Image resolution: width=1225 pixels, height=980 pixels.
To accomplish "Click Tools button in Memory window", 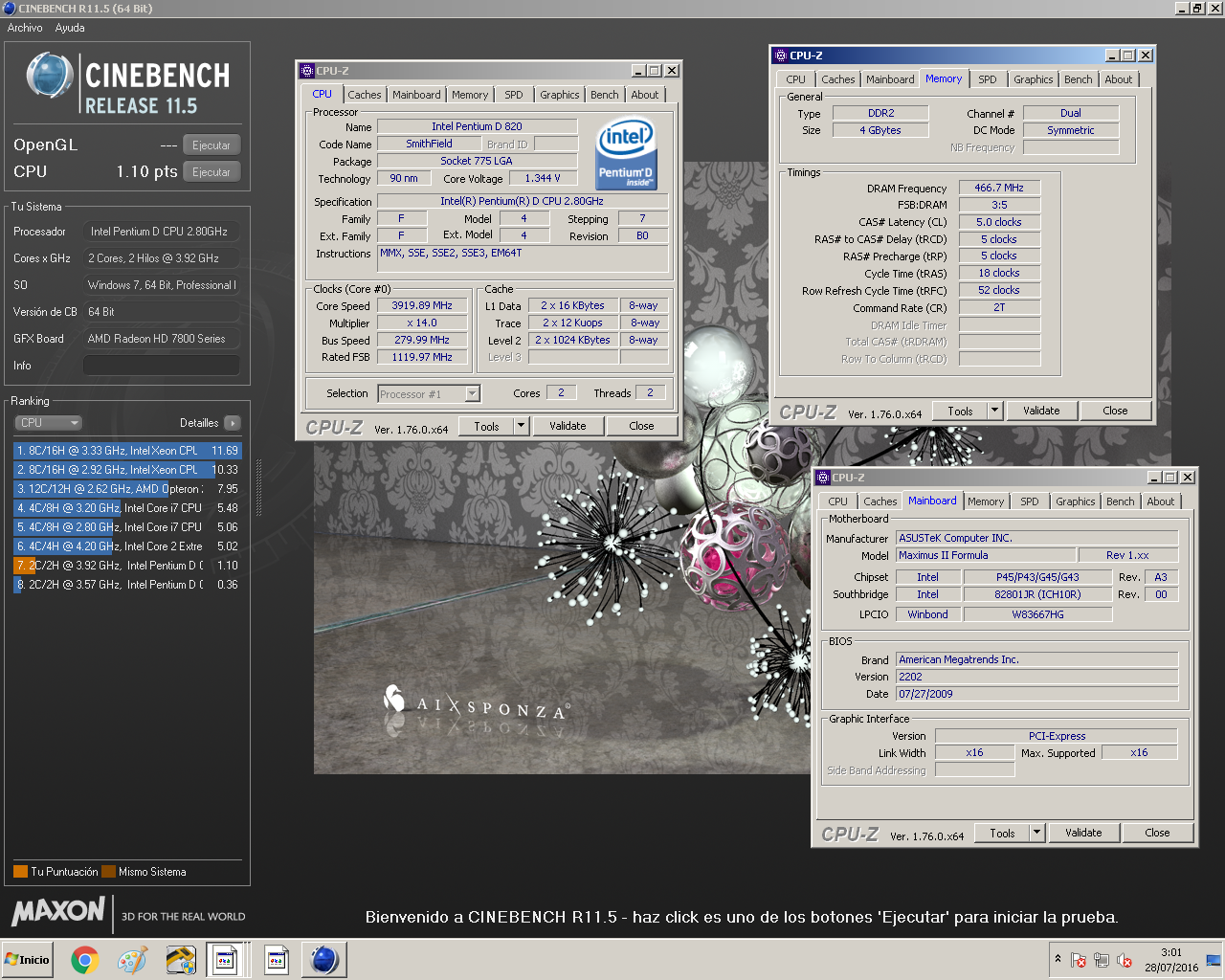I will tap(960, 411).
